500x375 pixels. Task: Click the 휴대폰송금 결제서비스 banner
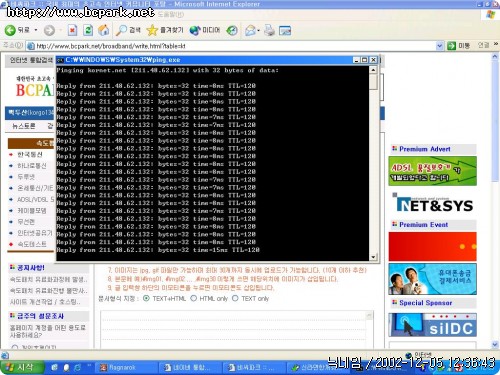[432, 279]
